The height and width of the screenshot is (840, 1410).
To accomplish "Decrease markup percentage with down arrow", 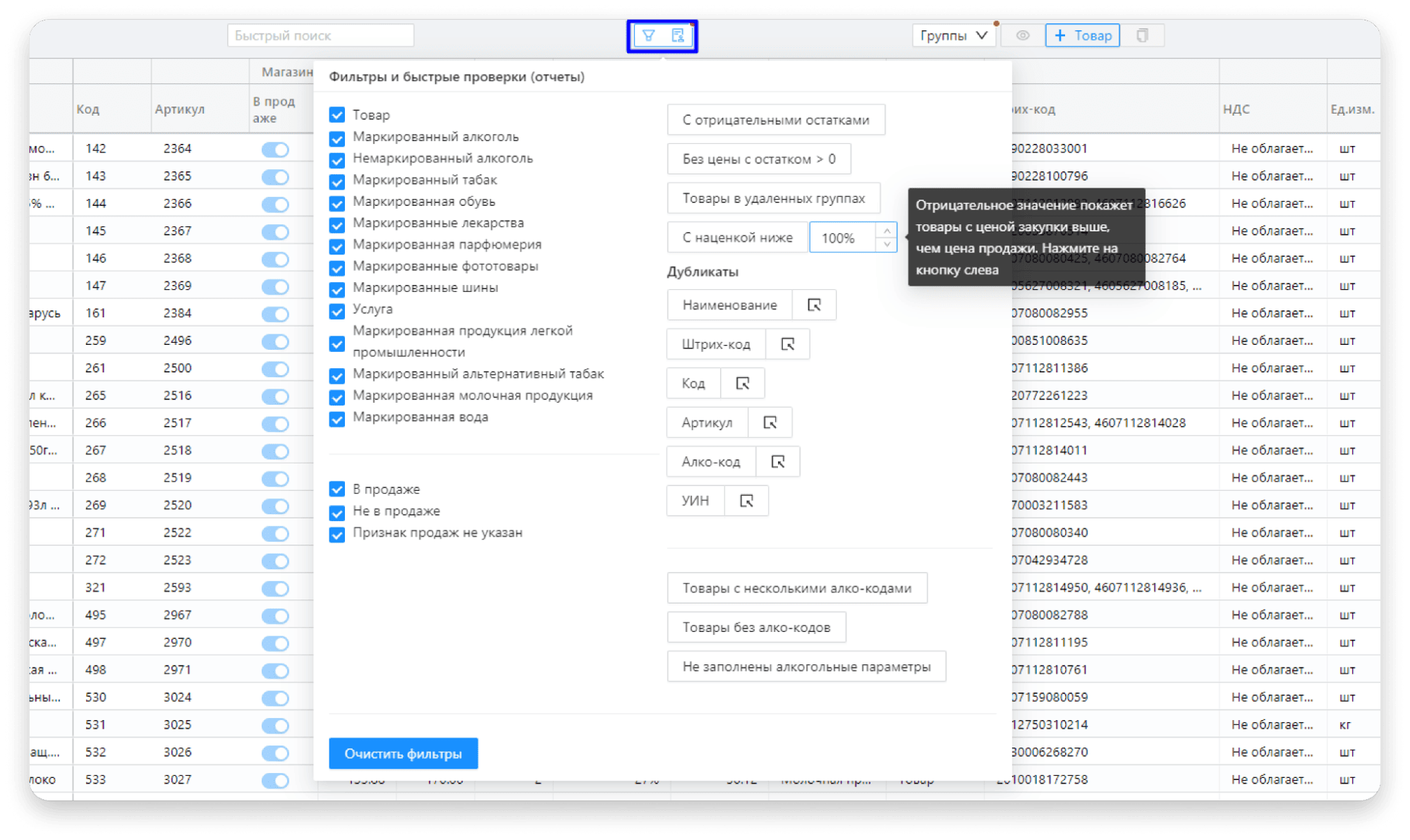I will [887, 245].
